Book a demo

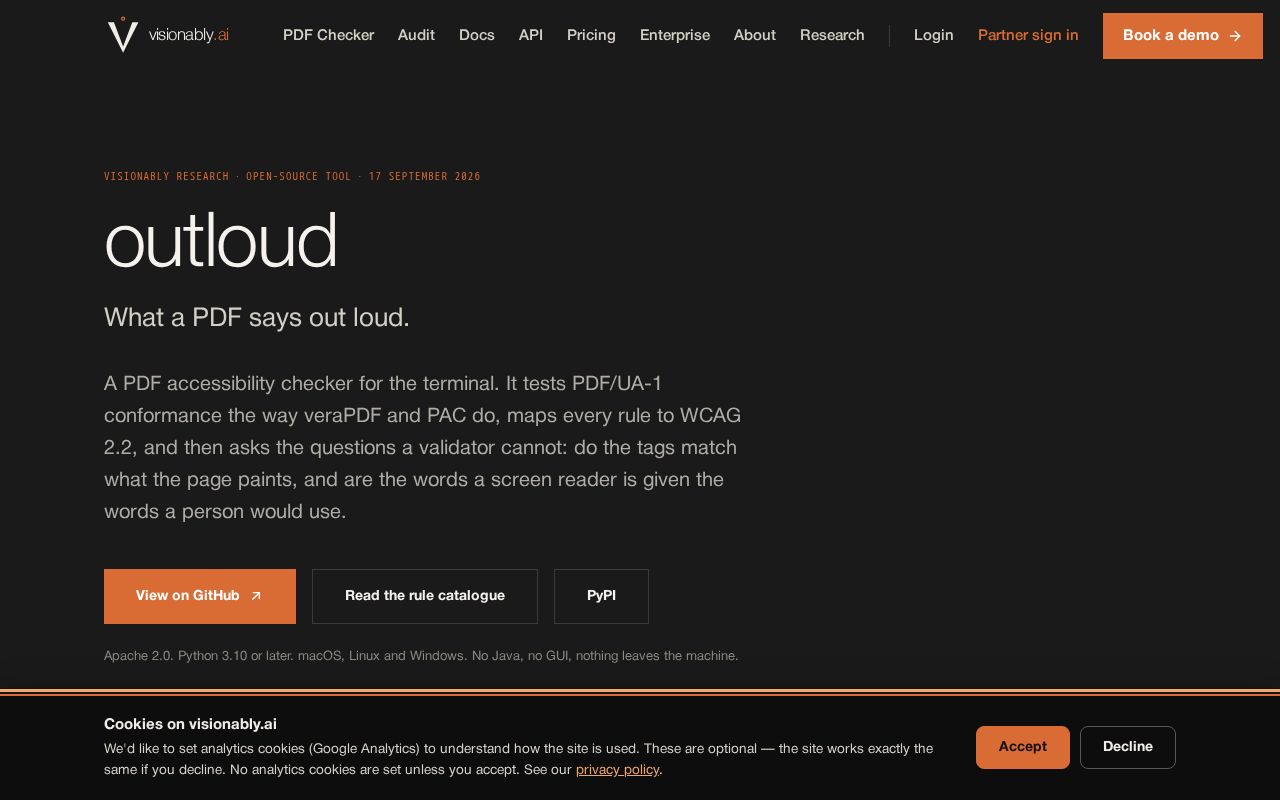pos(1183,36)
